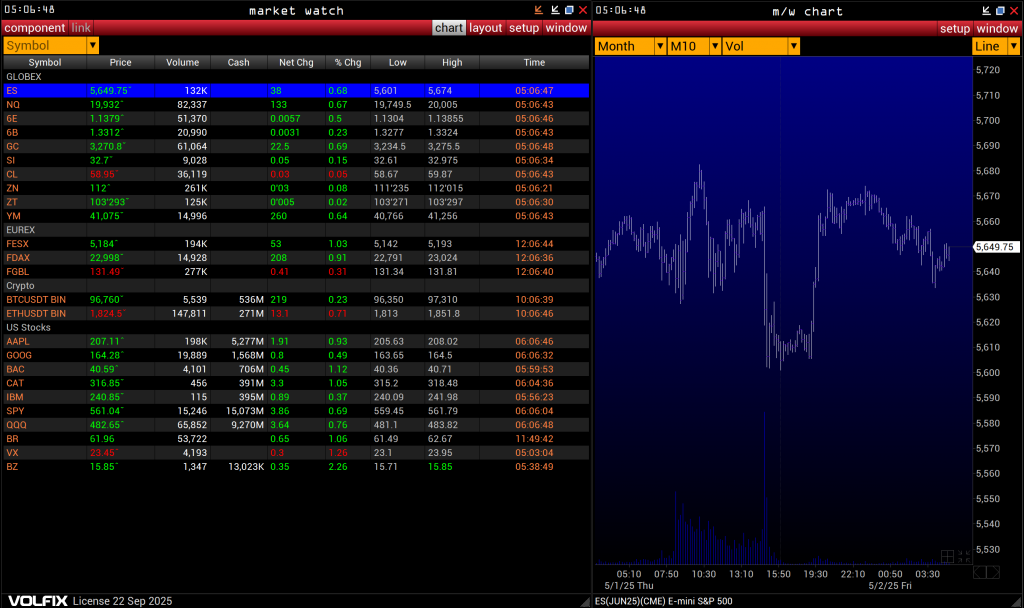The width and height of the screenshot is (1024, 608).
Task: Select the AAPL symbol
Action: (x=18, y=342)
